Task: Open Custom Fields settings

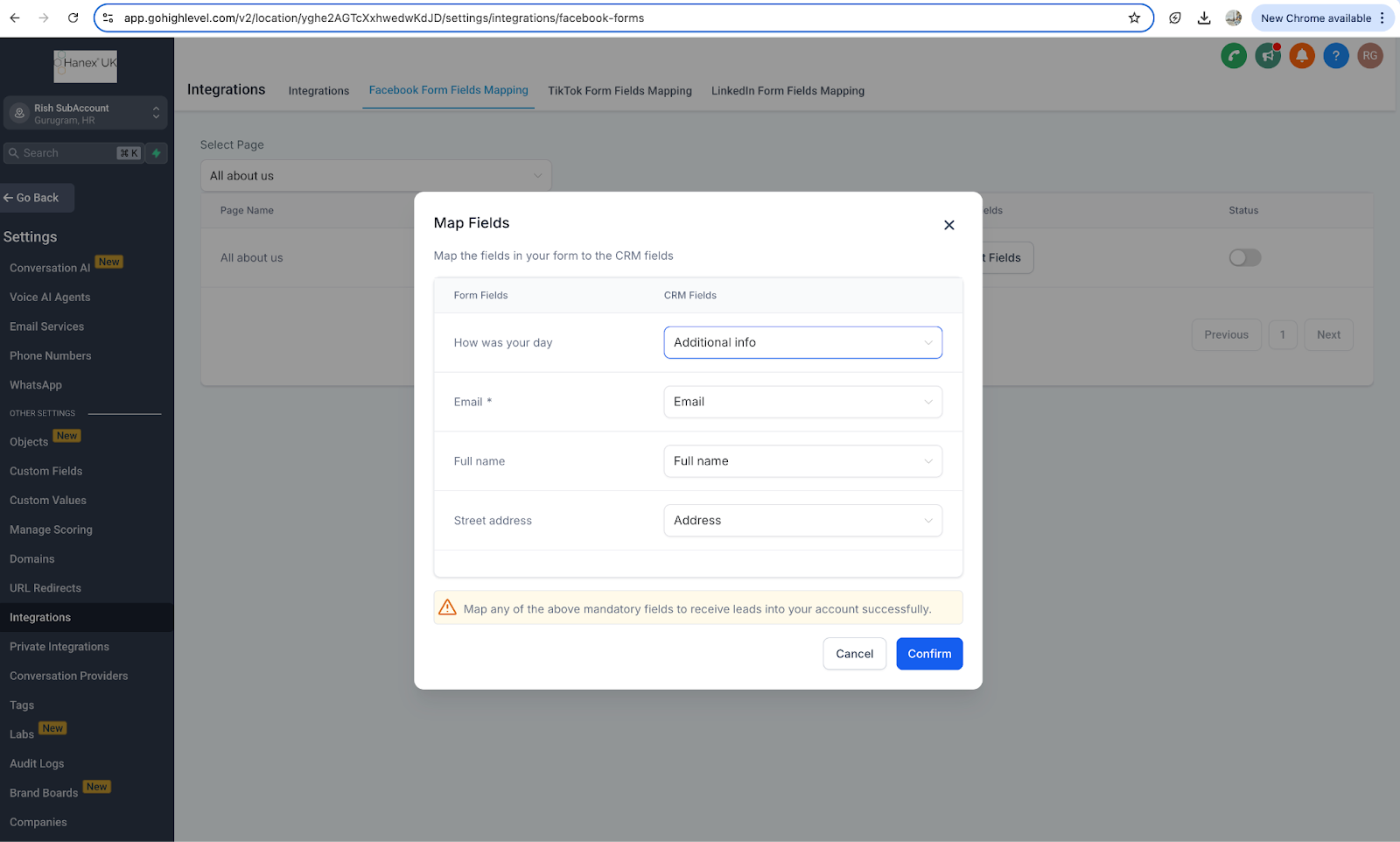Action: (x=46, y=471)
